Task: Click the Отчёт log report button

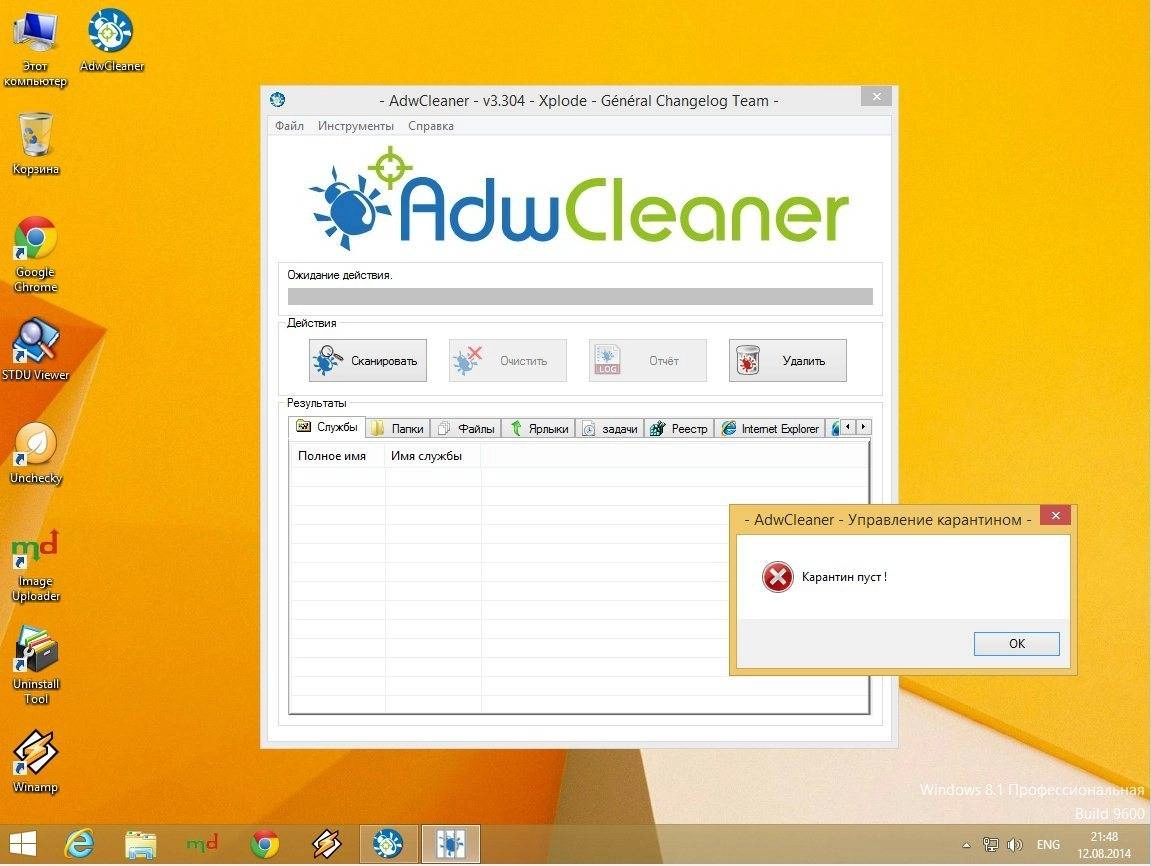Action: [x=647, y=360]
